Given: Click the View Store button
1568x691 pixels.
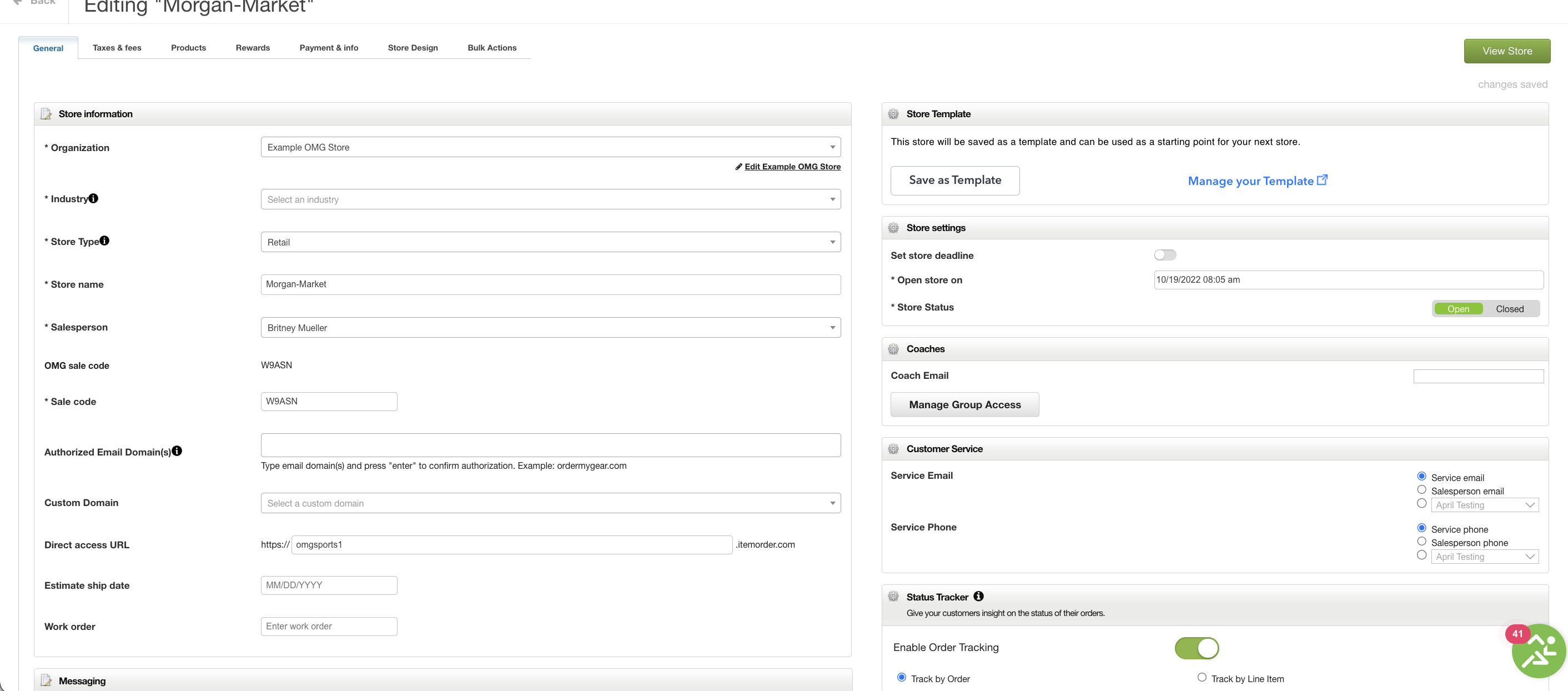Looking at the screenshot, I should point(1507,51).
